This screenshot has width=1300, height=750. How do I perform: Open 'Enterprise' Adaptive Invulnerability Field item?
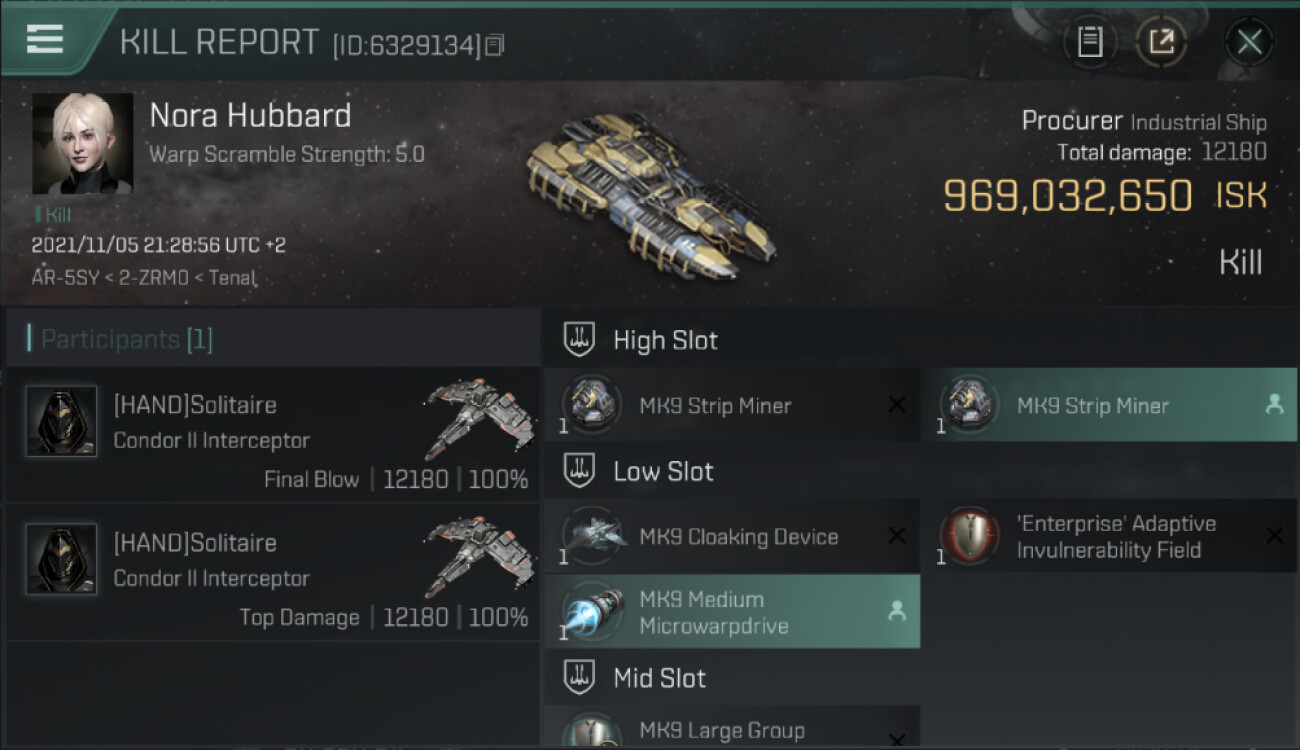tap(1109, 536)
